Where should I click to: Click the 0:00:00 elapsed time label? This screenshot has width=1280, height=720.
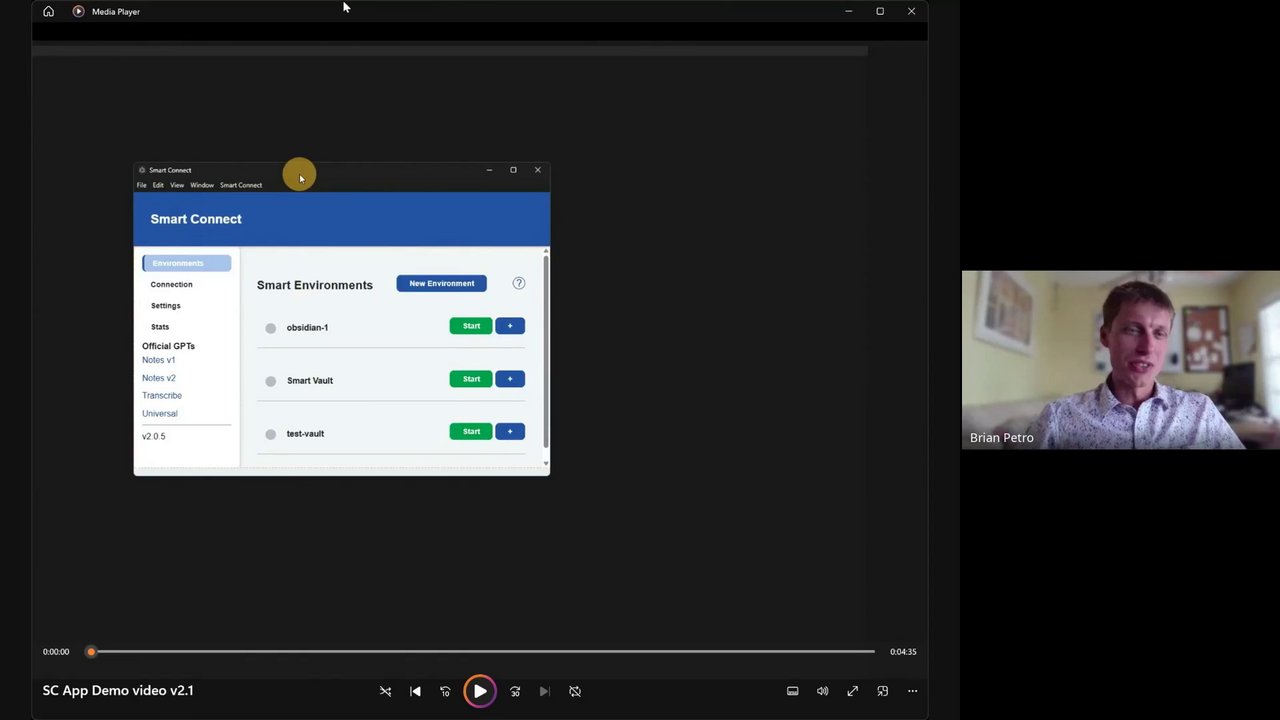56,652
